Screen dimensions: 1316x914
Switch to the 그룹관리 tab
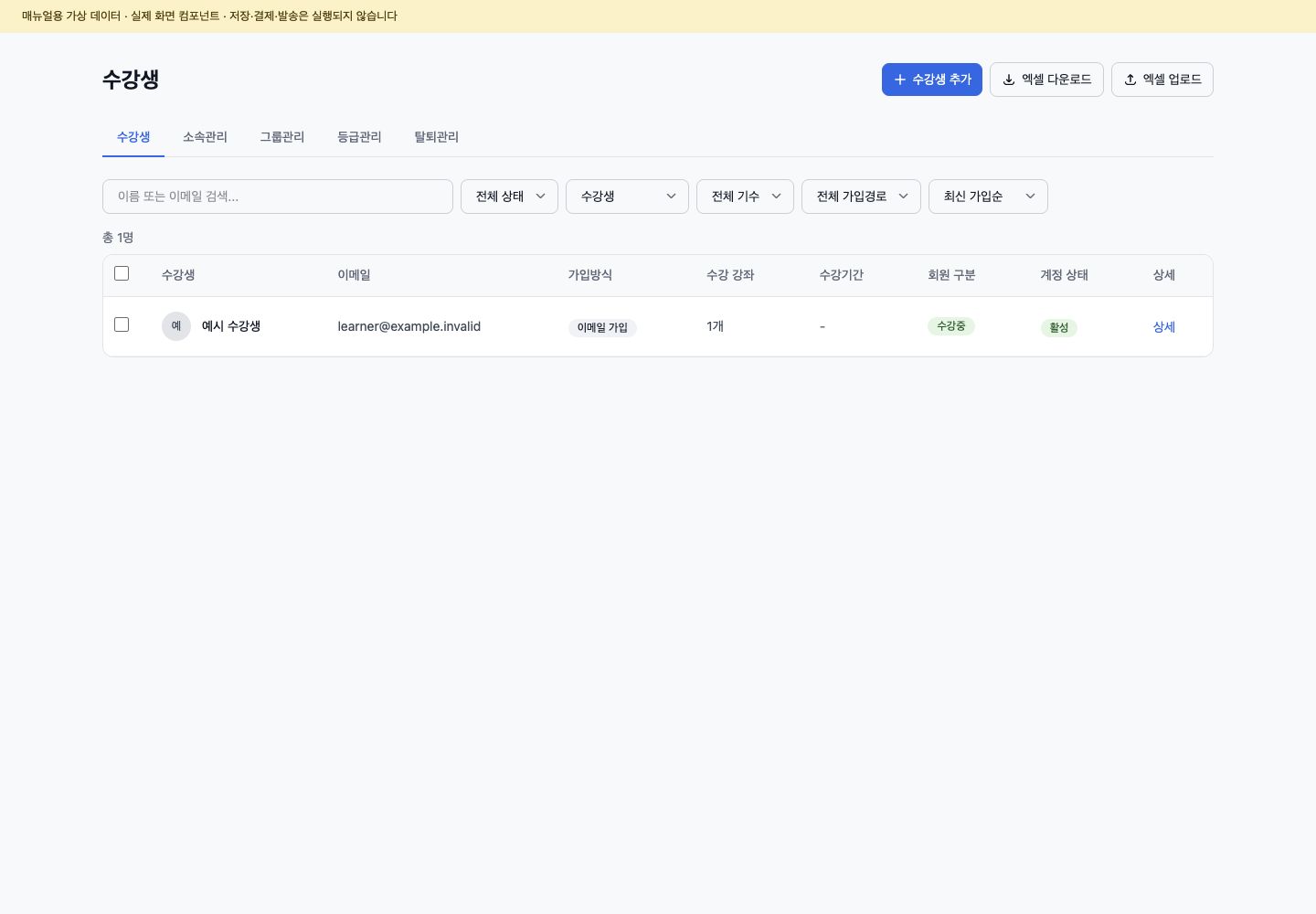pyautogui.click(x=282, y=137)
